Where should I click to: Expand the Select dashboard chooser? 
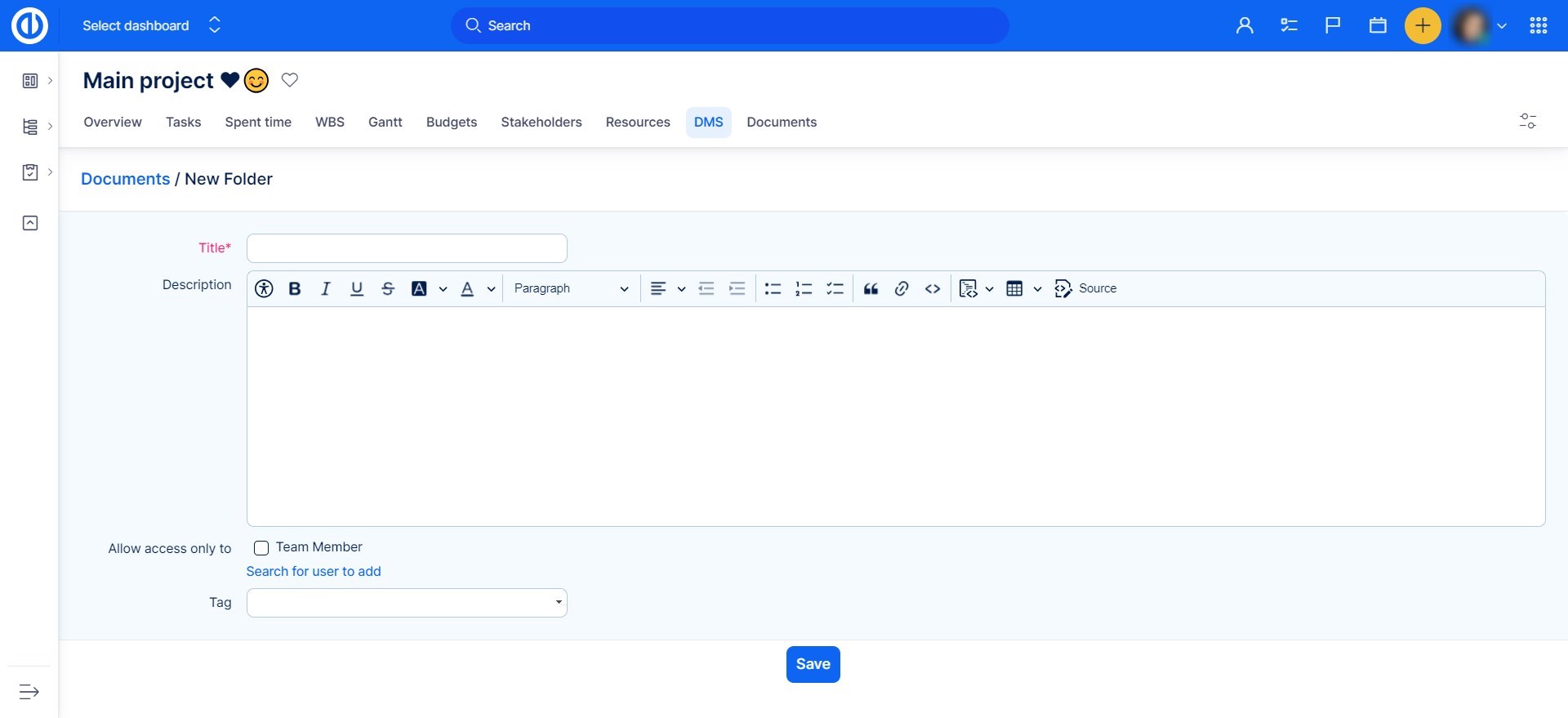pyautogui.click(x=151, y=25)
